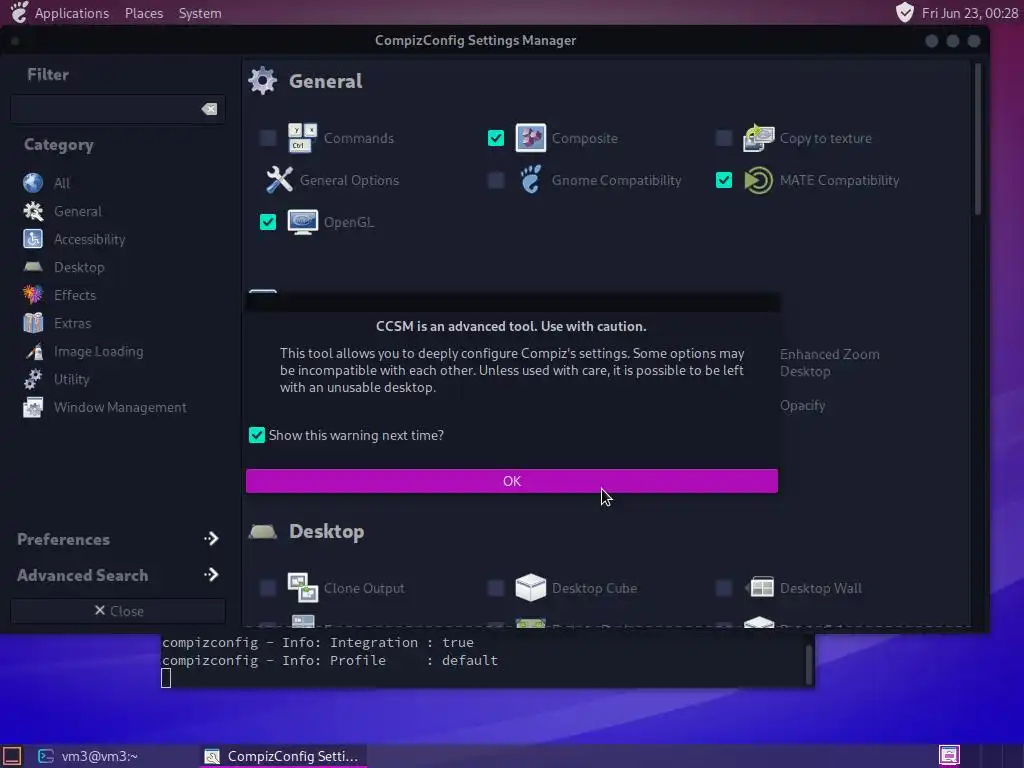Open the Applications menu

[72, 13]
